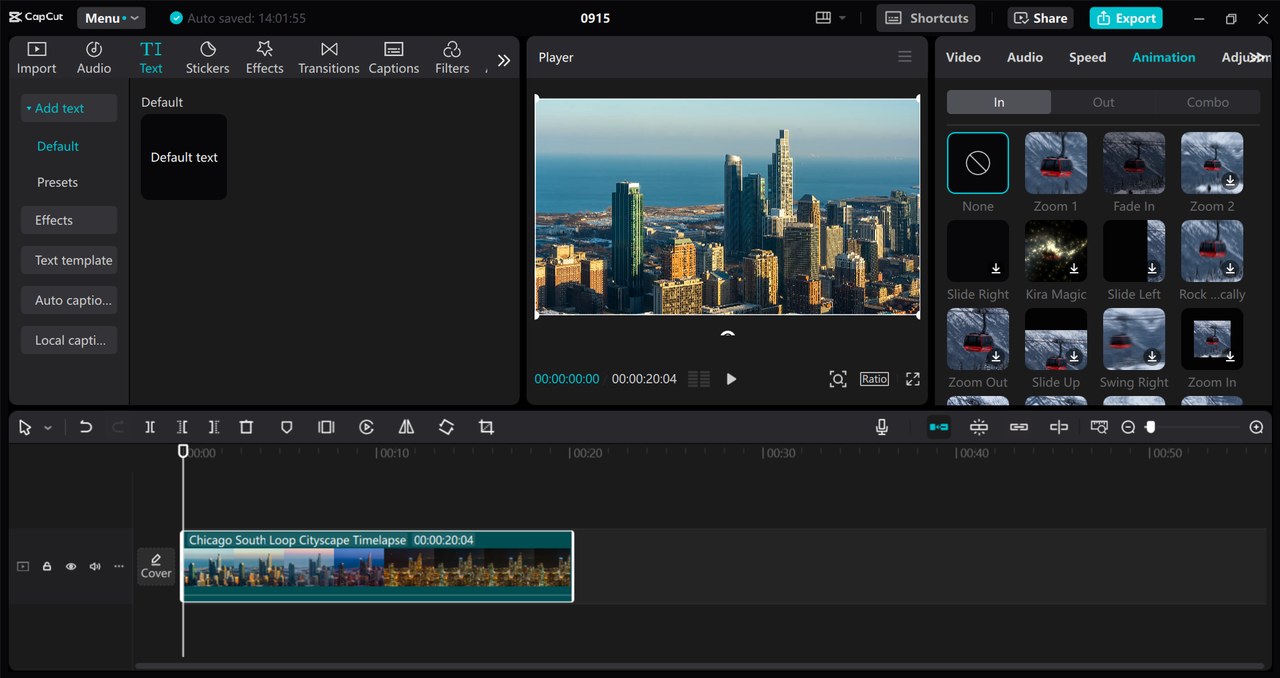
Task: Select the In animation tab
Action: click(999, 102)
